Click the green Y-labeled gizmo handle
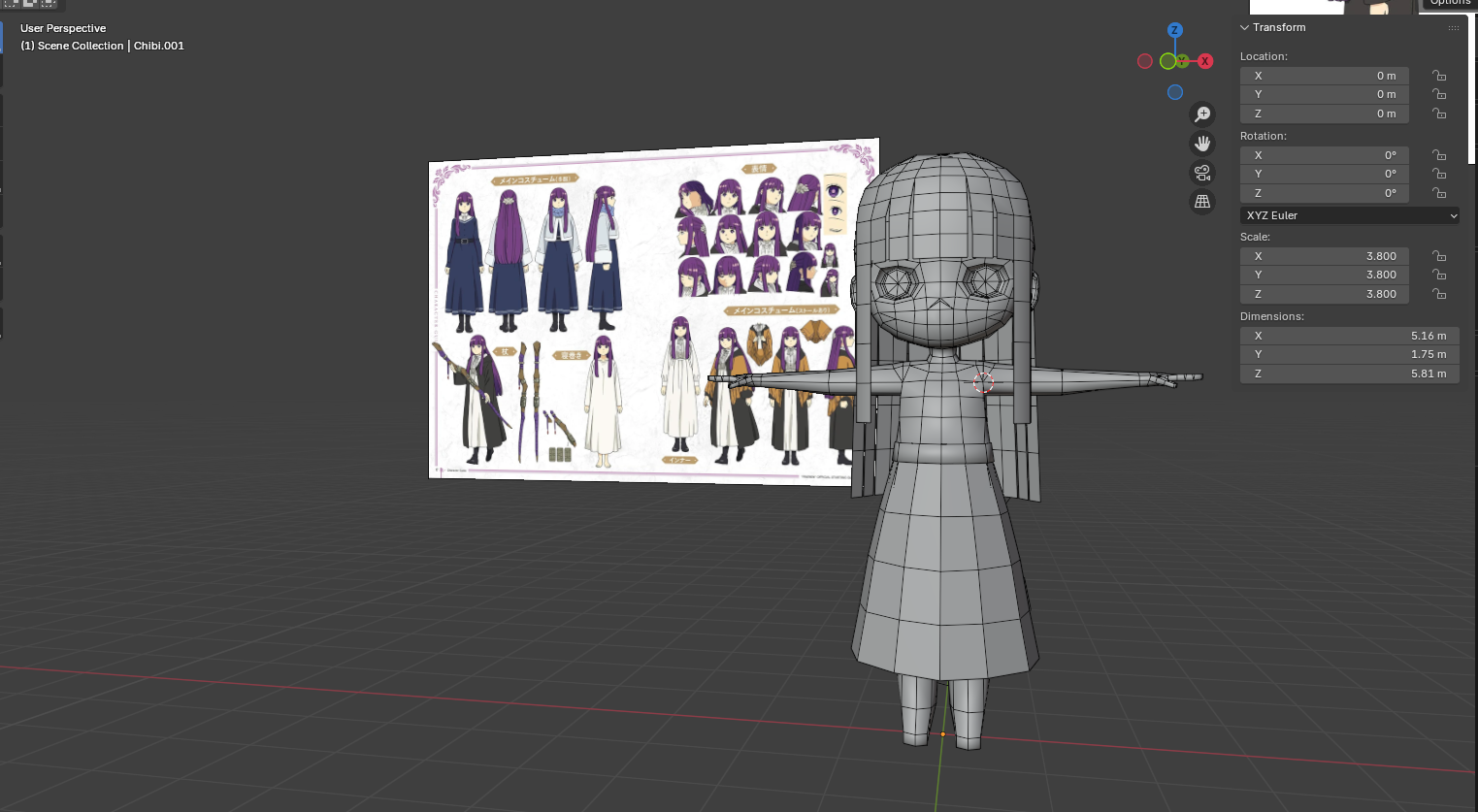1478x812 pixels. click(1183, 61)
